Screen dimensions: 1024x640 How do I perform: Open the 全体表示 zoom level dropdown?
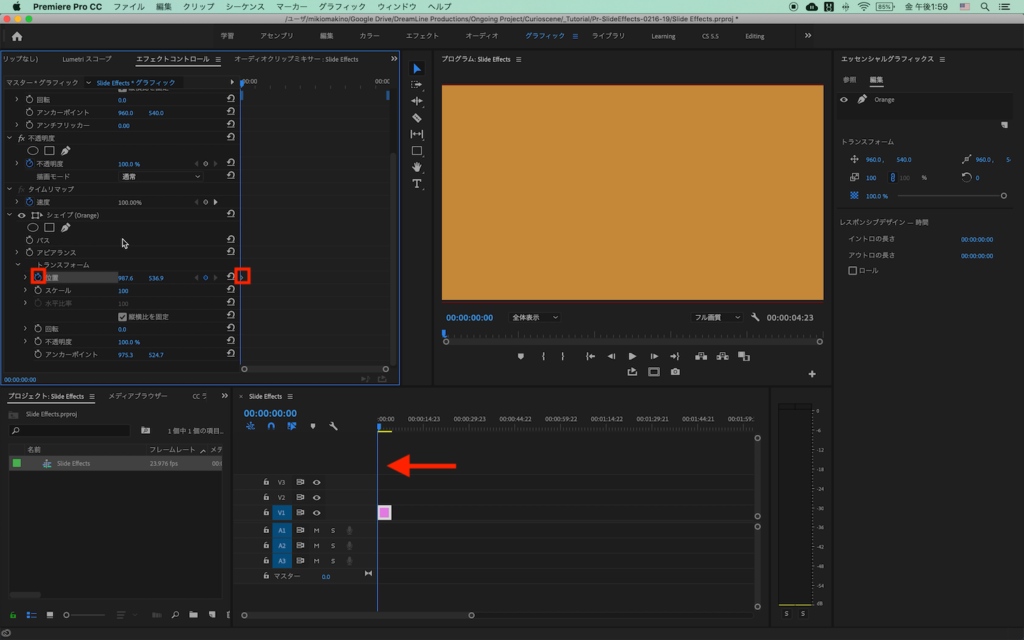click(534, 317)
